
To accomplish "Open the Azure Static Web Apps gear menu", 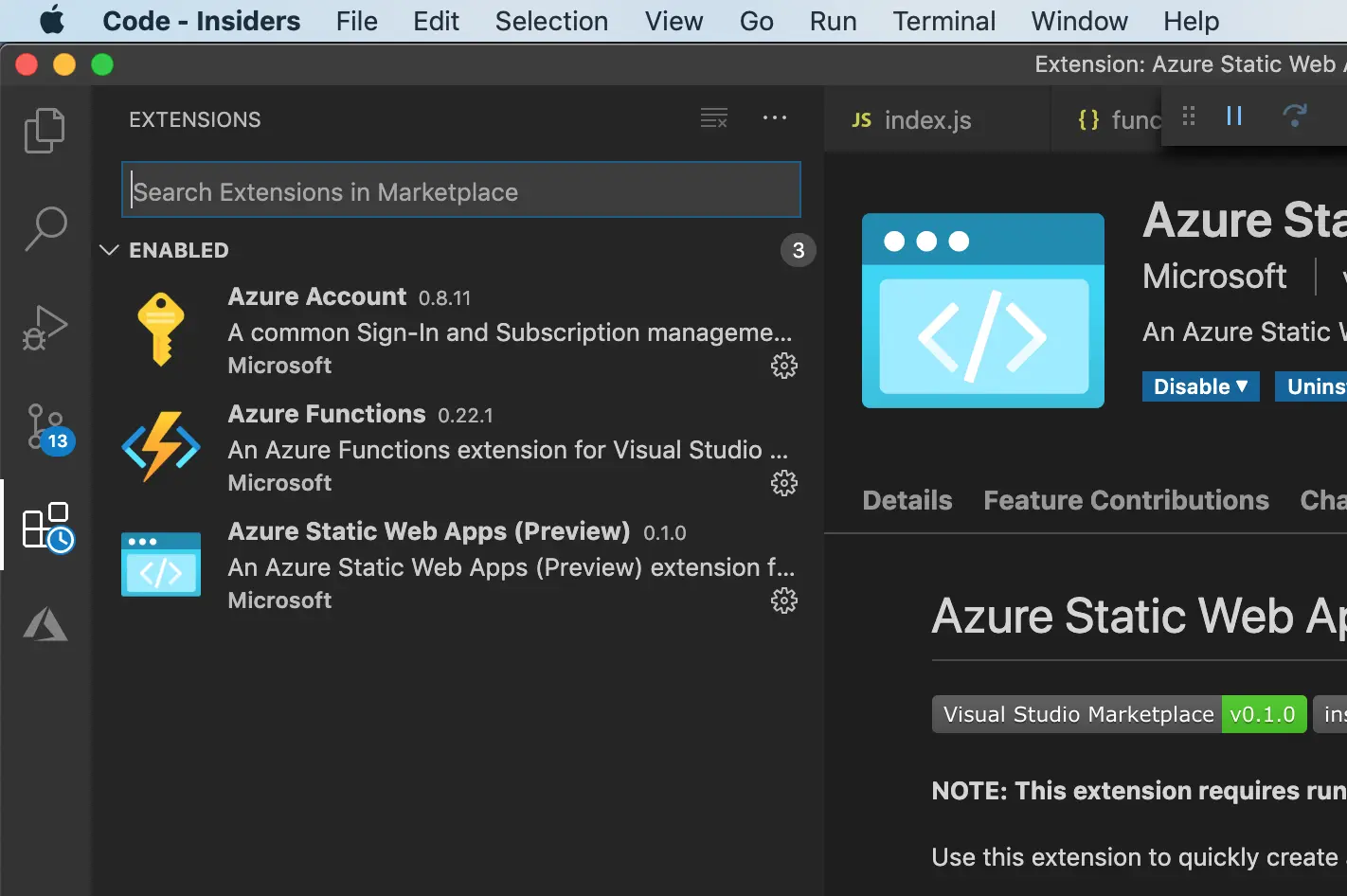I will (783, 600).
